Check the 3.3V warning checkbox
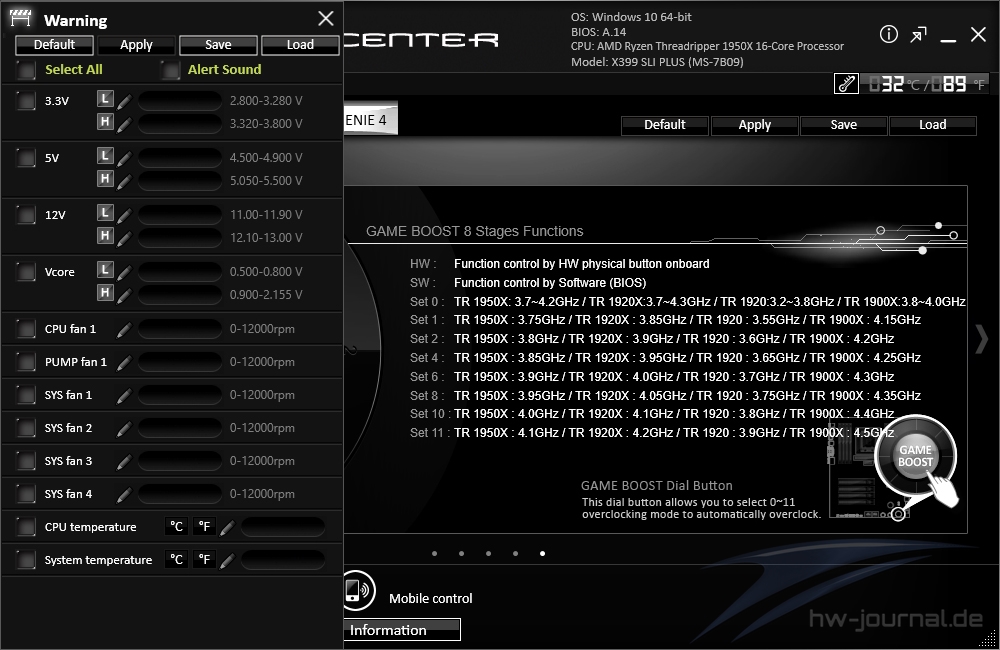 (x=26, y=101)
